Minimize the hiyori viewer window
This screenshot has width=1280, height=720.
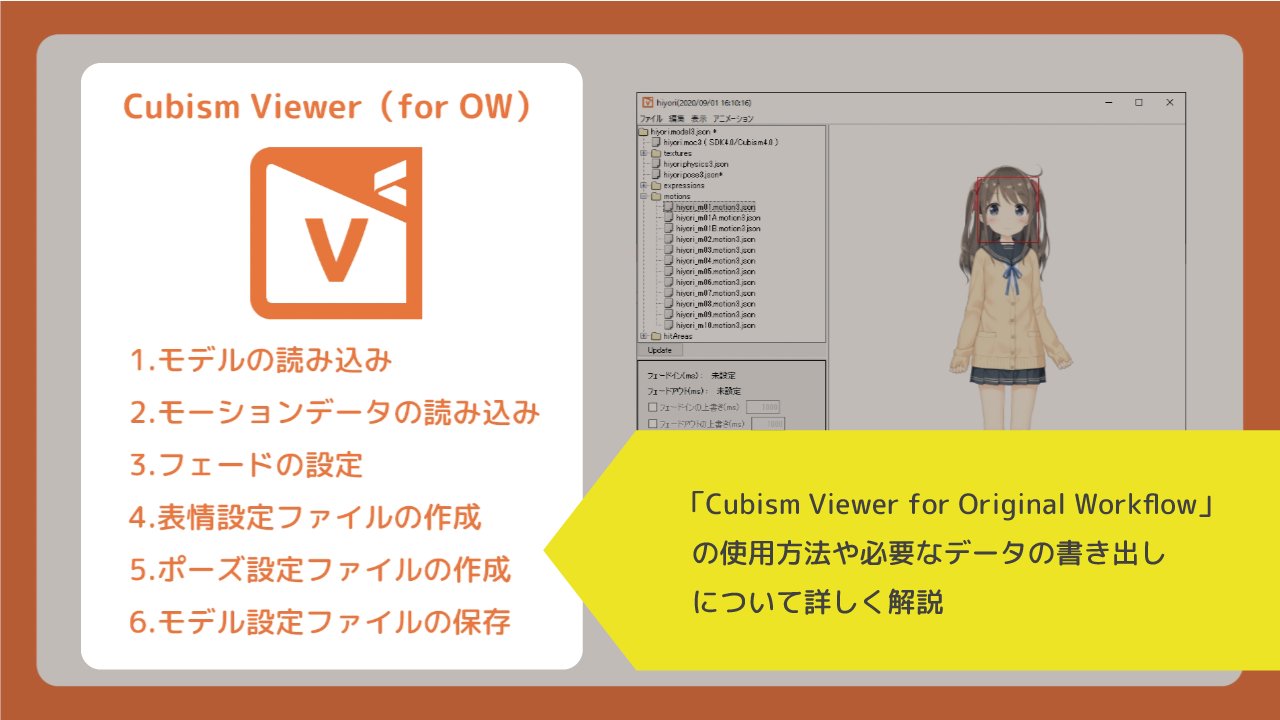click(1109, 102)
